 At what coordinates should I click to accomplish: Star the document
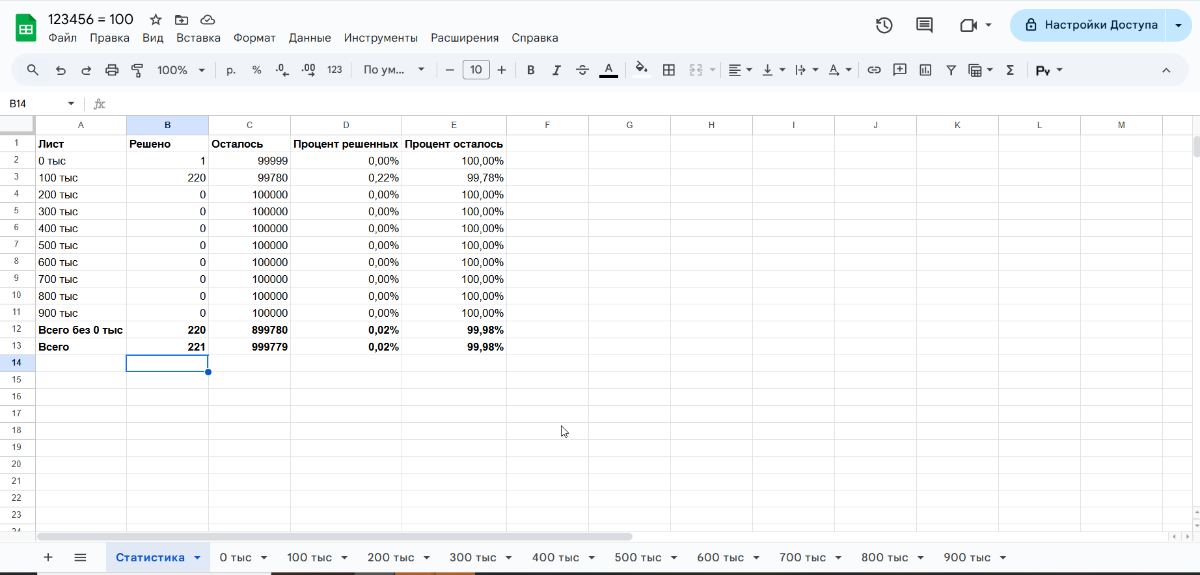pos(155,20)
